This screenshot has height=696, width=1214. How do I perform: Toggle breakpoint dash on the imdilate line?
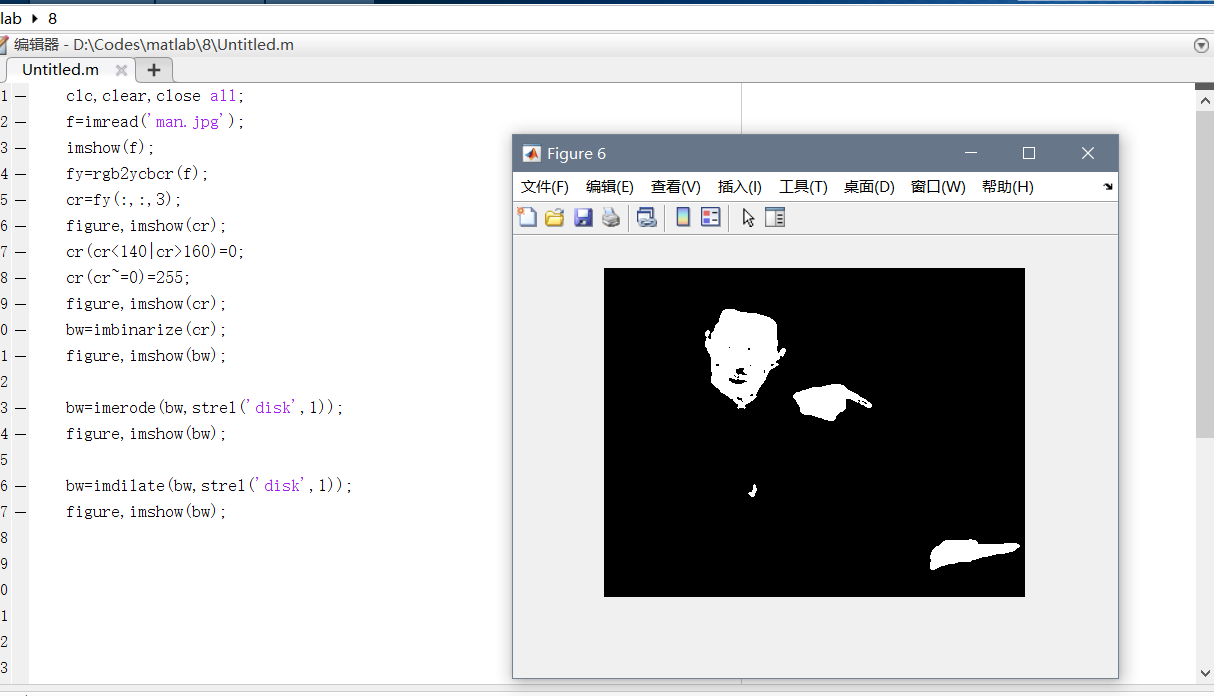[x=20, y=485]
